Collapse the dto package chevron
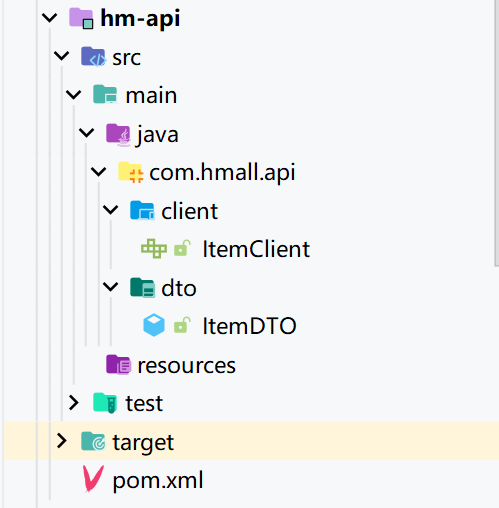This screenshot has height=508, width=499. (x=111, y=287)
